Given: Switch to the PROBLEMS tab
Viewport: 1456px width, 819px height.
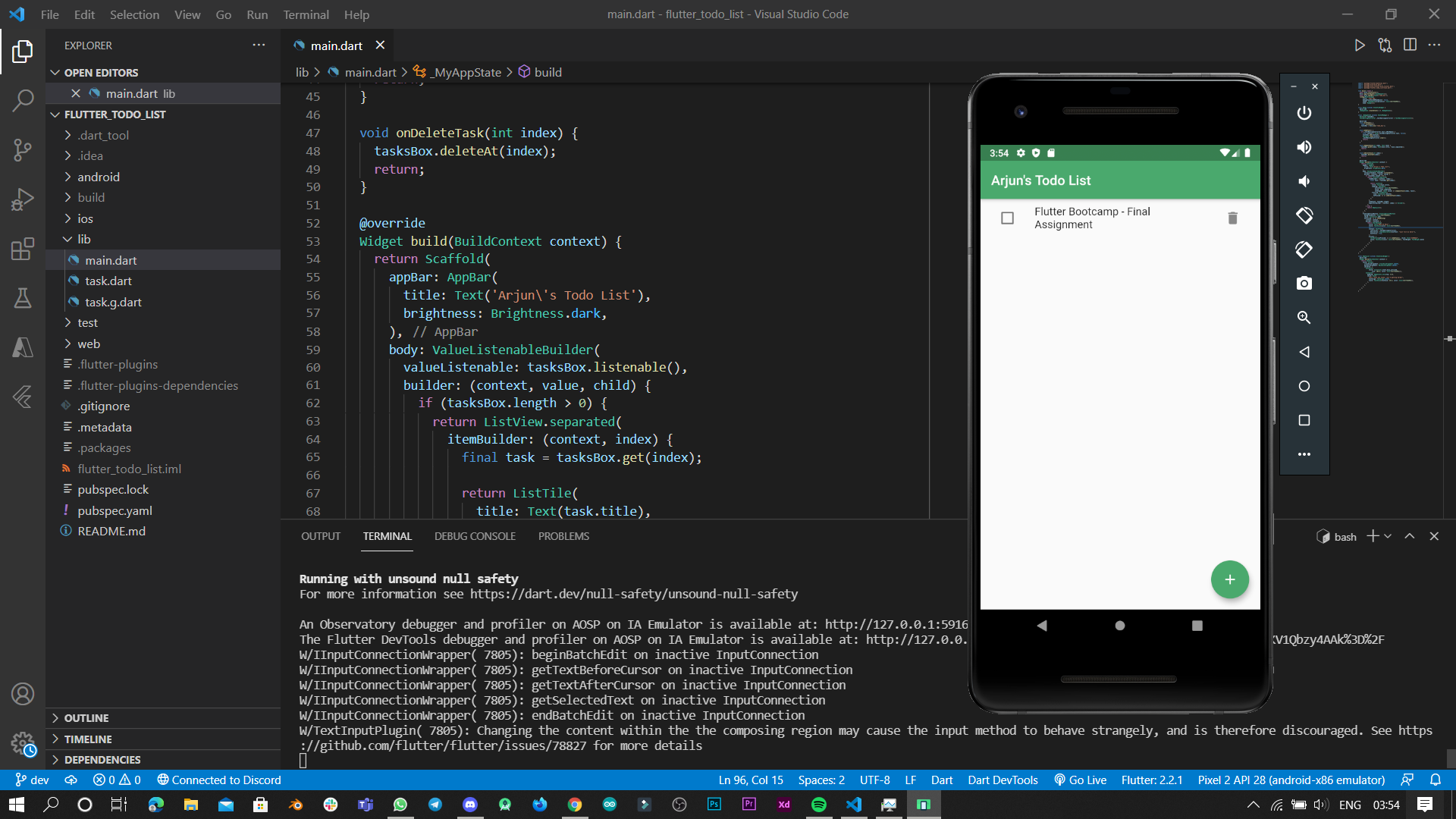Looking at the screenshot, I should click(563, 536).
